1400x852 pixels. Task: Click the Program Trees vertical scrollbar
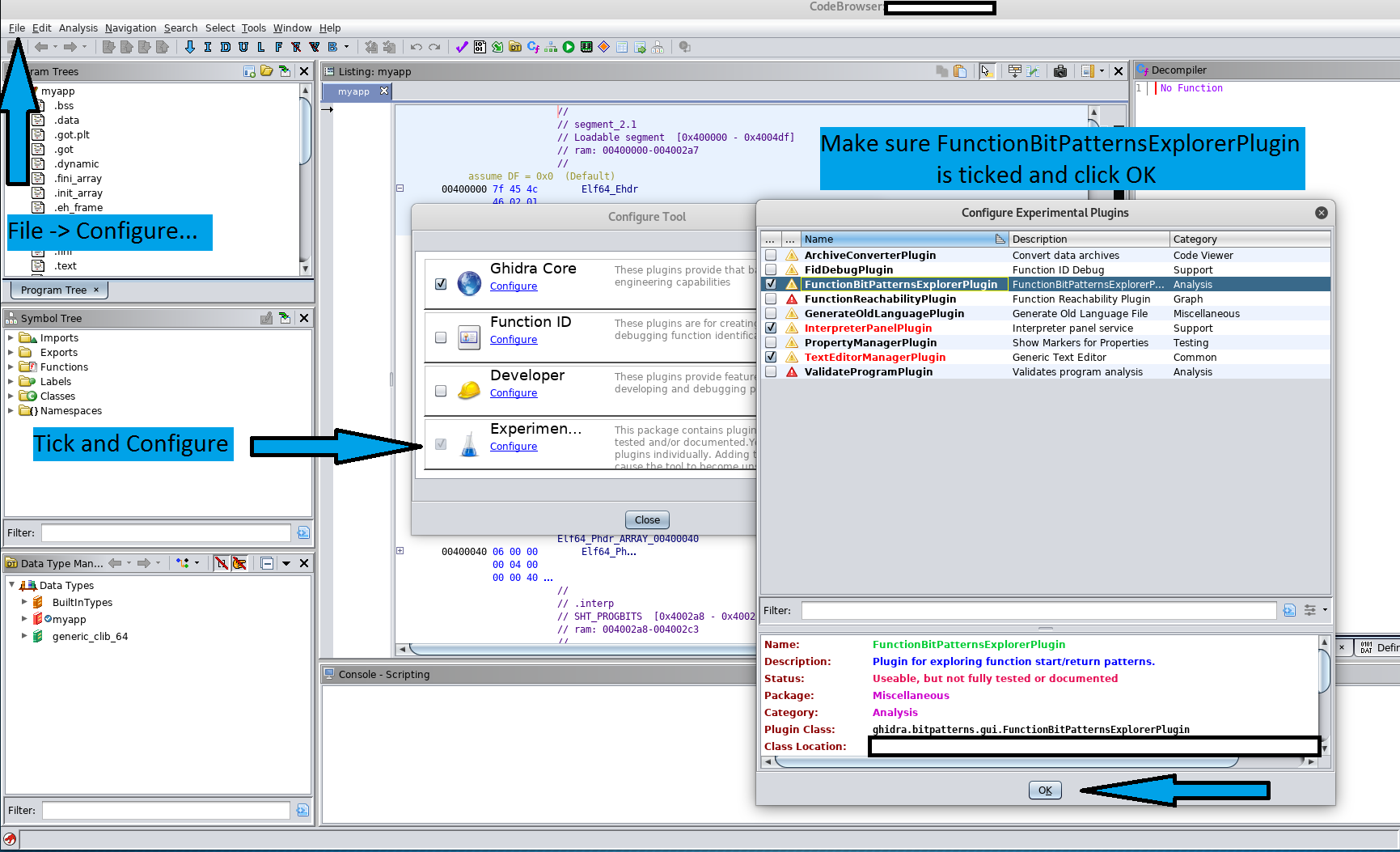(x=305, y=180)
